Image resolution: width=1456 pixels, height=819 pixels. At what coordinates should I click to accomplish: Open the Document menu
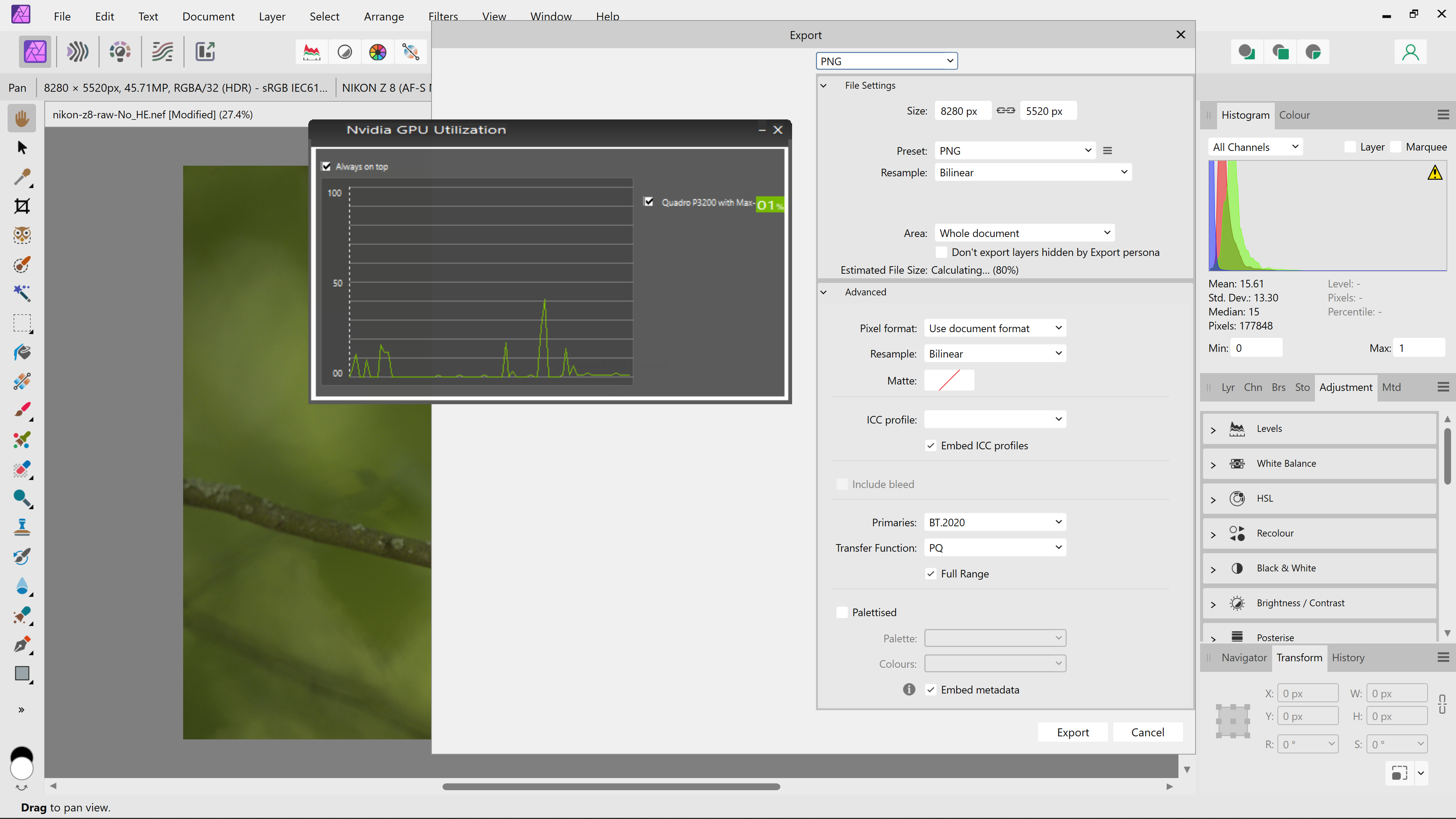tap(208, 16)
